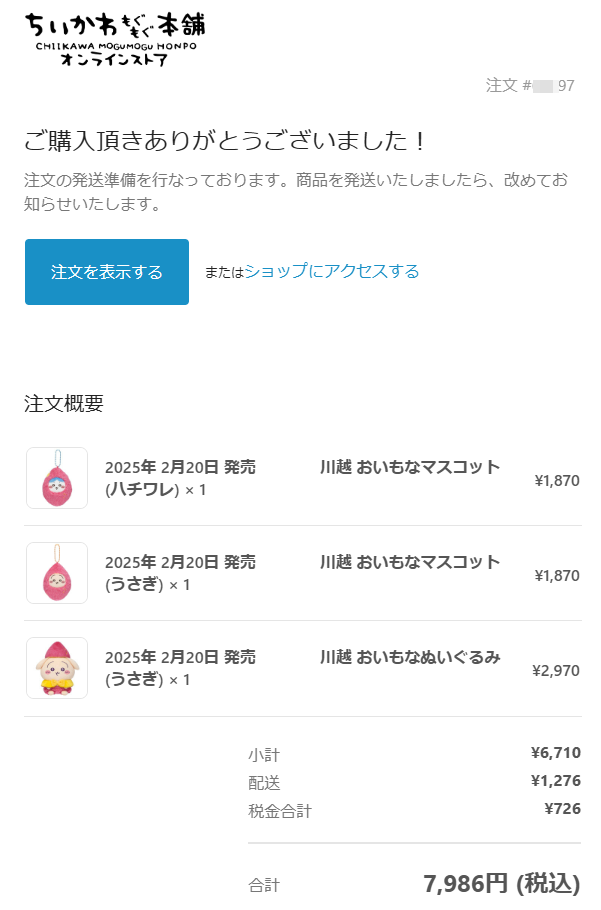The width and height of the screenshot is (601, 910).
Task: Select the 小計 ¥6,710 amount
Action: tap(556, 753)
